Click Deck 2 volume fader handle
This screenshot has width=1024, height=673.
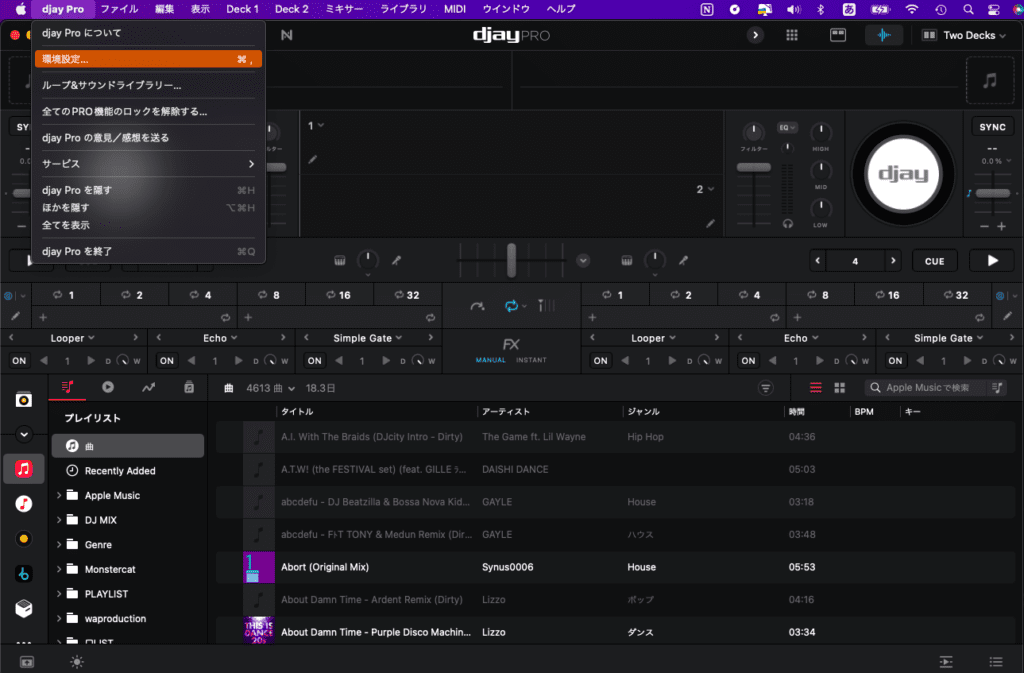click(x=754, y=167)
